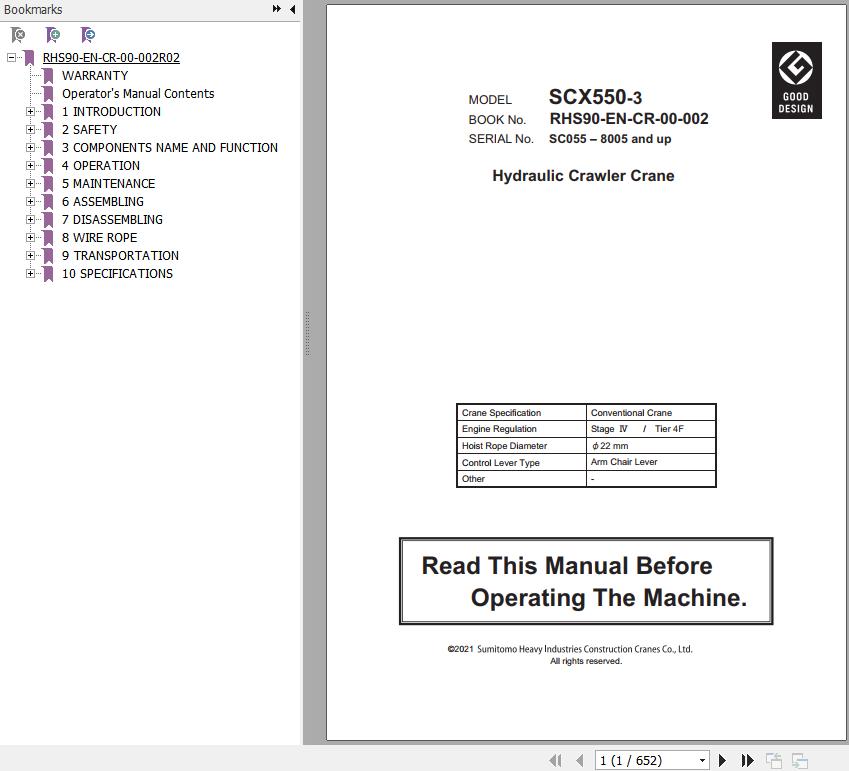The image size is (849, 771).
Task: Click serial text SC055 – 8005 and up
Action: pos(610,139)
